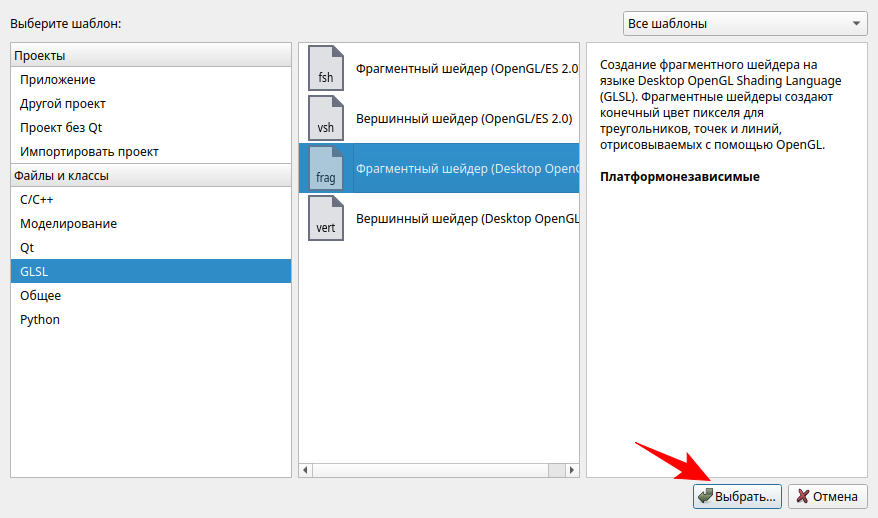Select the «Python» category
Screen dimensions: 878x518
40,320
